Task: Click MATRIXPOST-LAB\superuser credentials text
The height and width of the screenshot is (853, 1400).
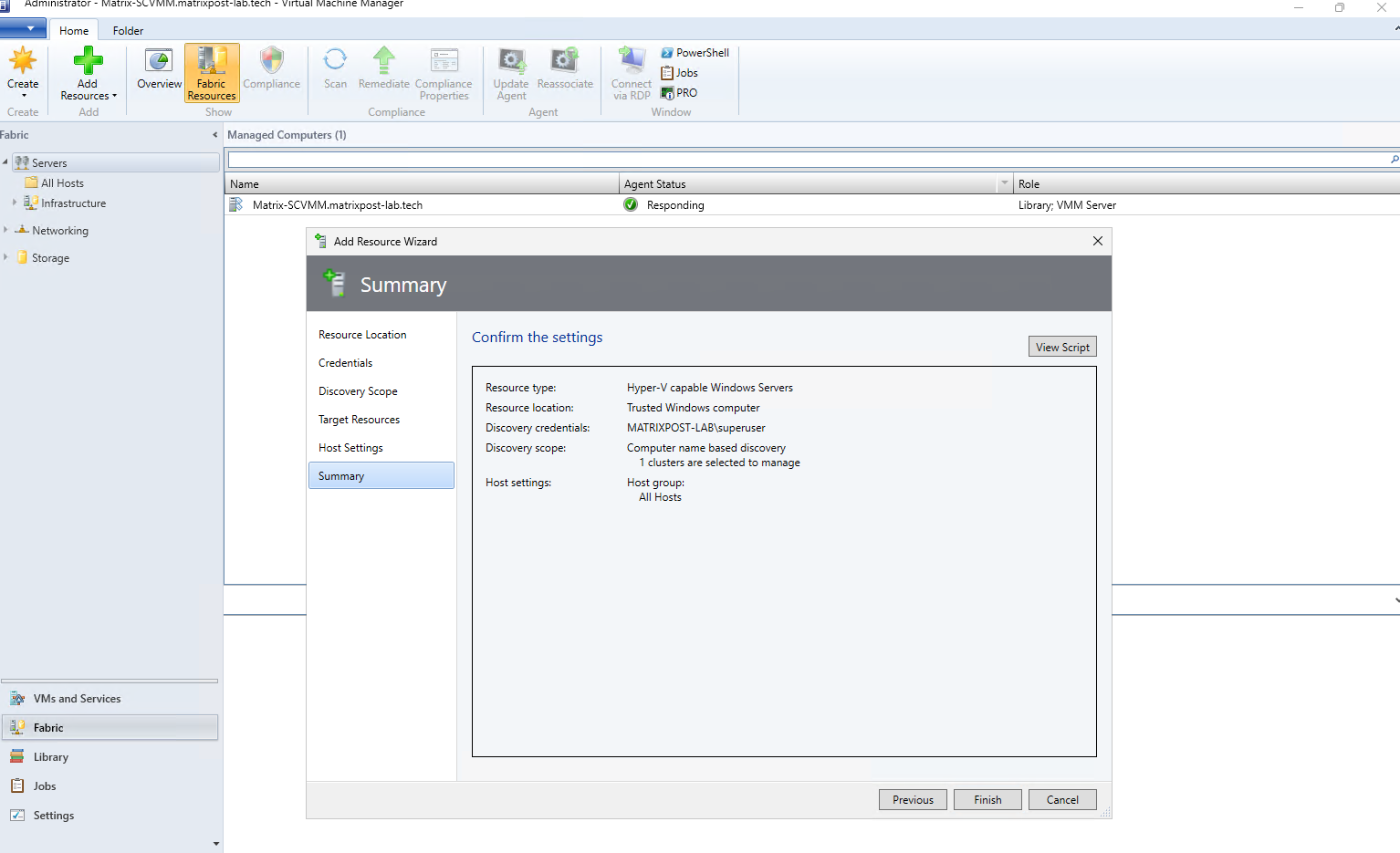Action: coord(696,428)
